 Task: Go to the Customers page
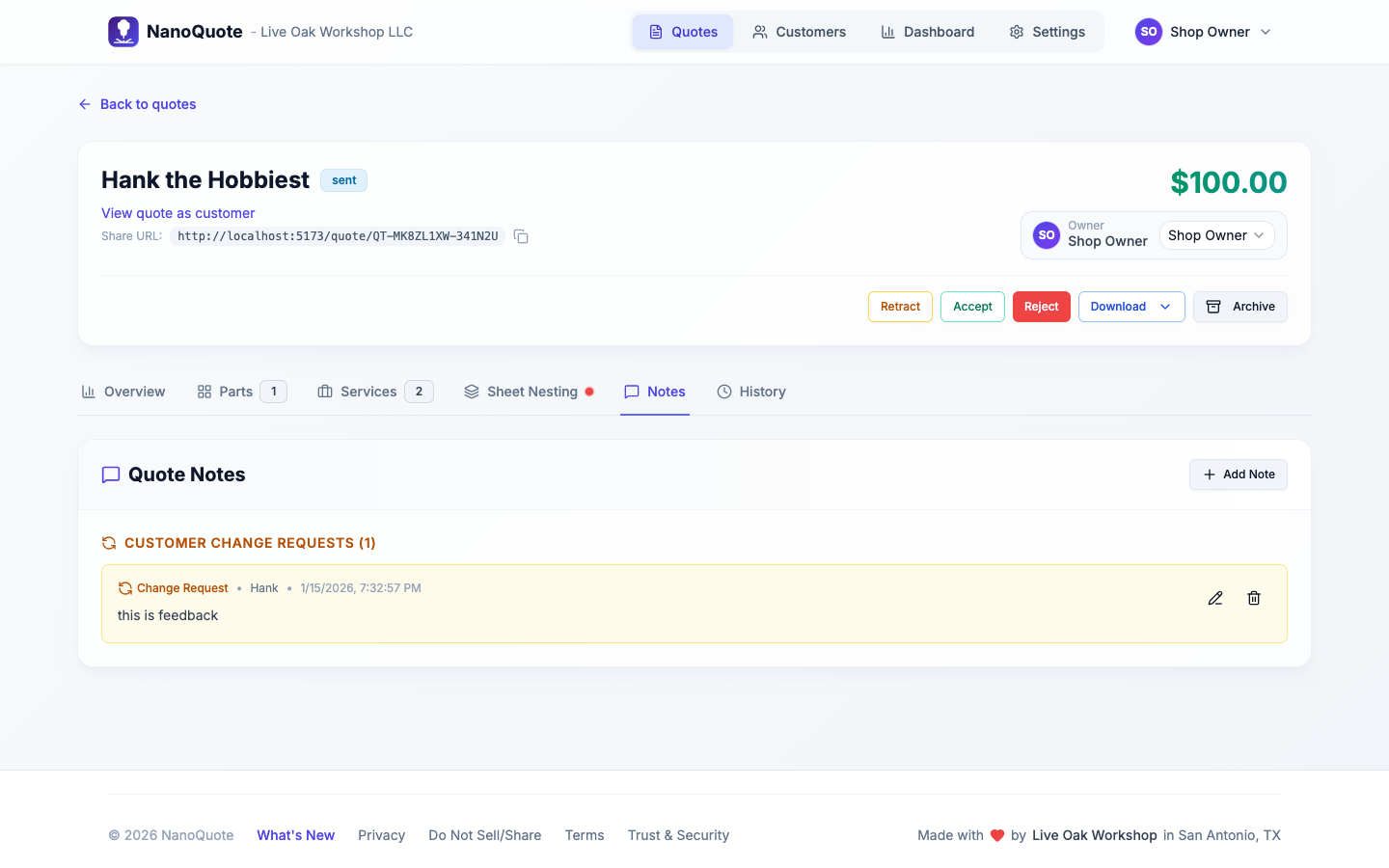click(799, 32)
